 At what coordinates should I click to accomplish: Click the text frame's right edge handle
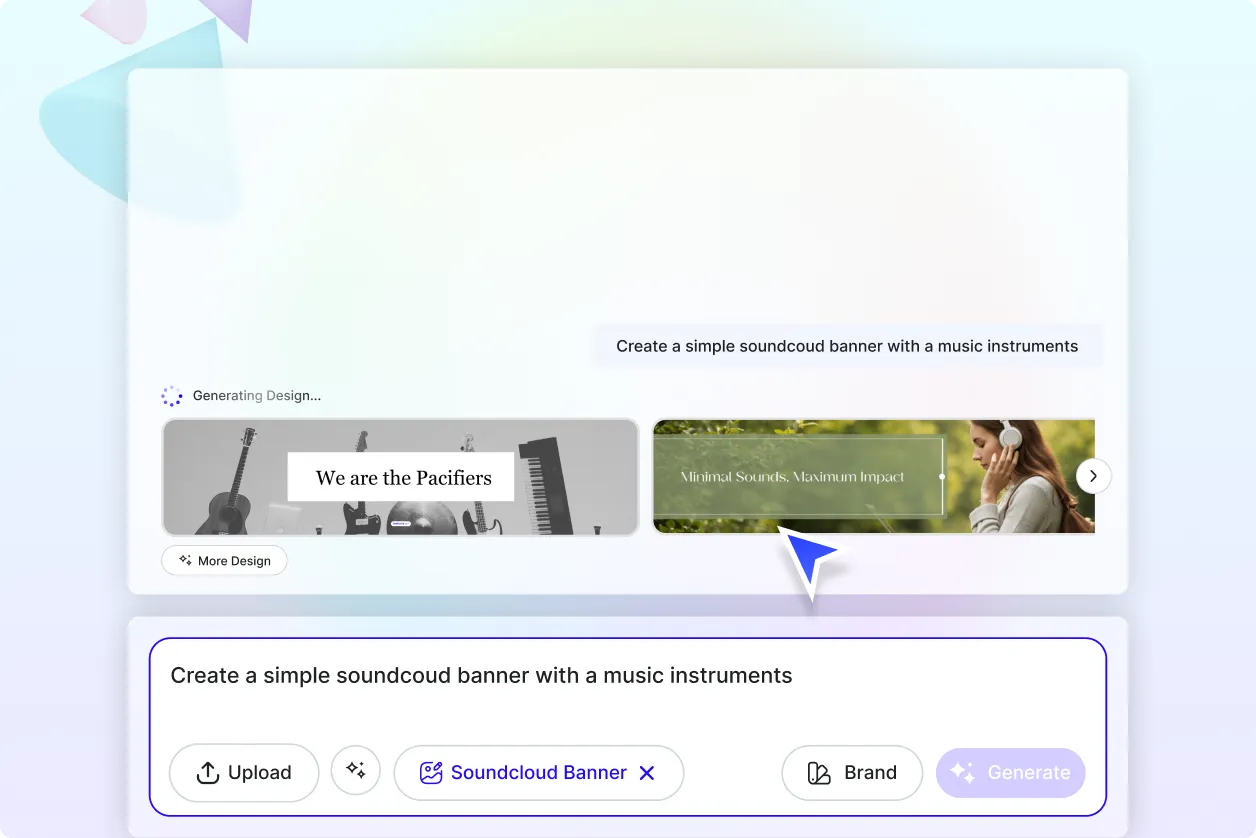[x=942, y=477]
